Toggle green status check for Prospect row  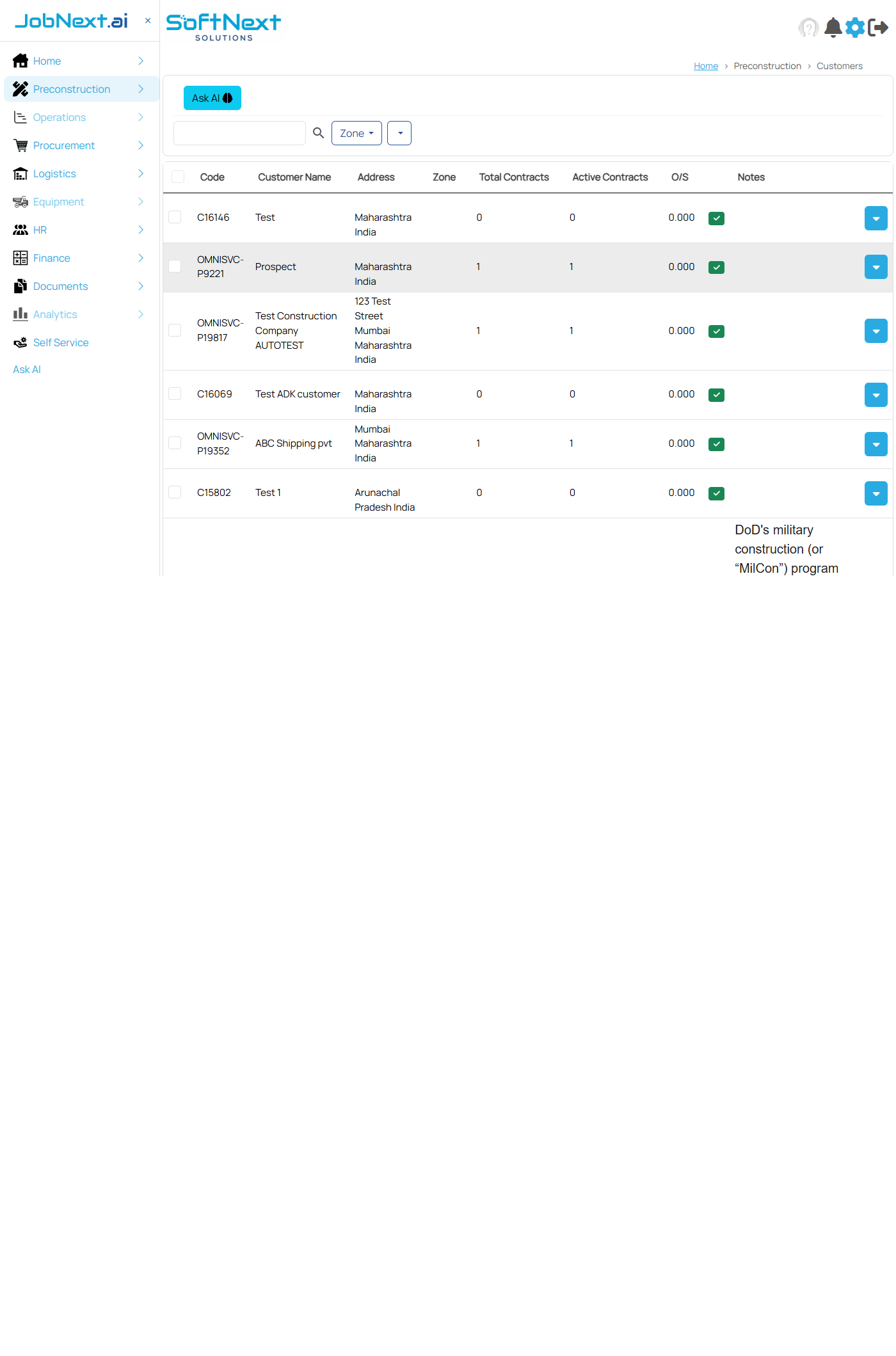[716, 267]
